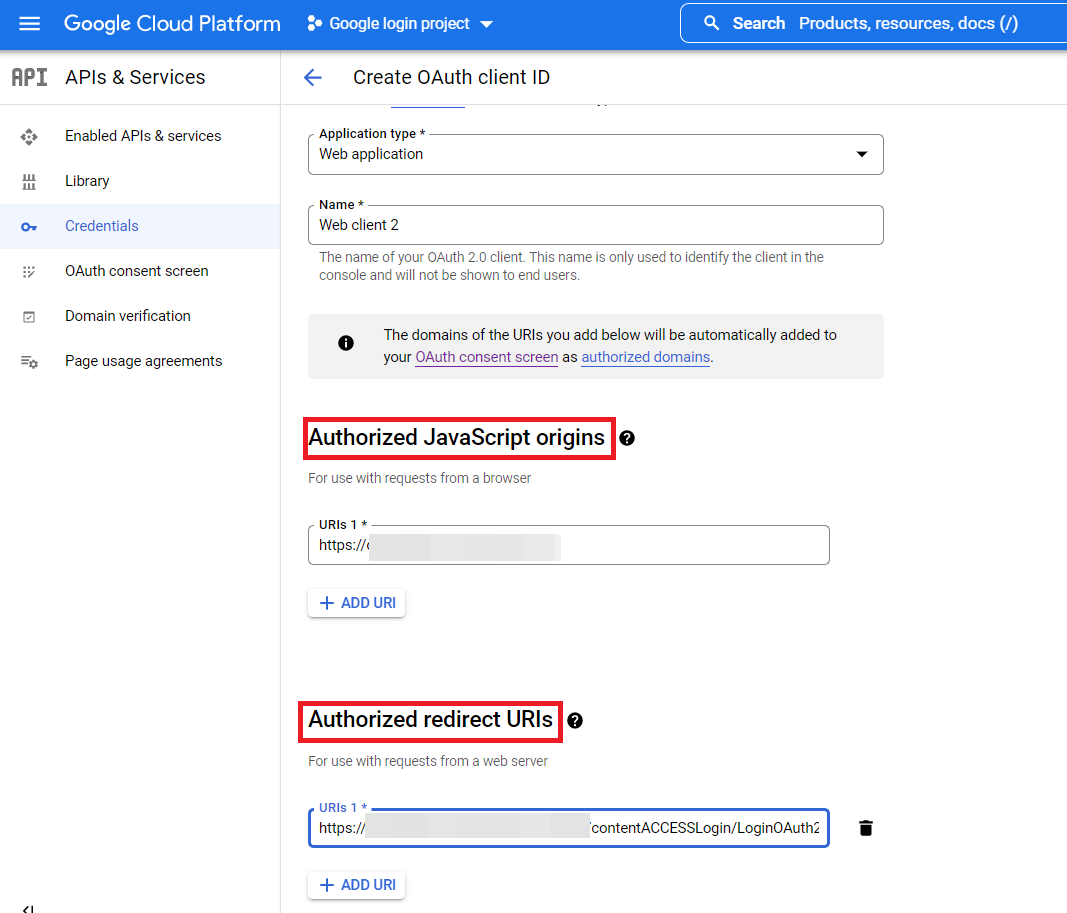Screen dimensions: 1067x913
Task: Add URI under Authorized JavaScript origins
Action: [x=357, y=603]
